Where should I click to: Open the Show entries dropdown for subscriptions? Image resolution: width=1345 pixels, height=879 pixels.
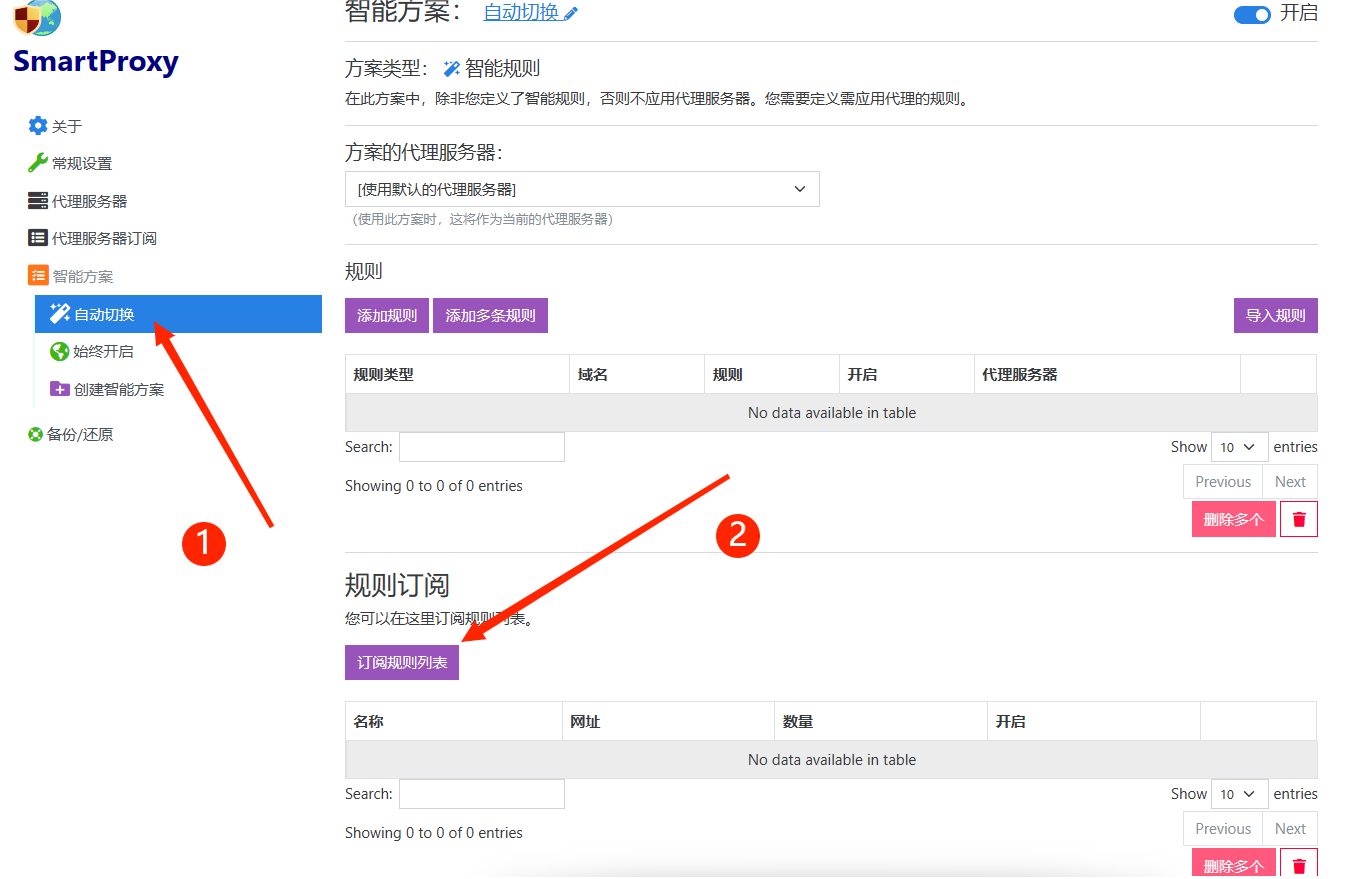1239,793
